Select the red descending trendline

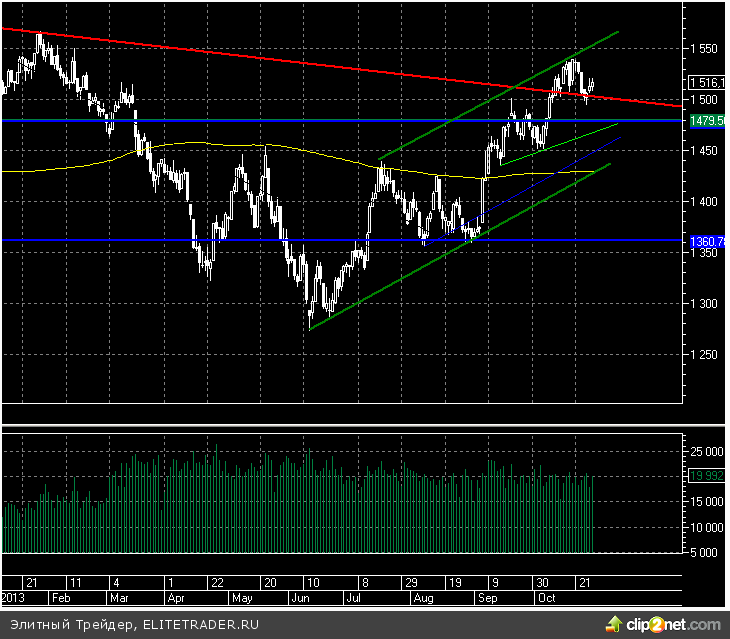[300, 62]
